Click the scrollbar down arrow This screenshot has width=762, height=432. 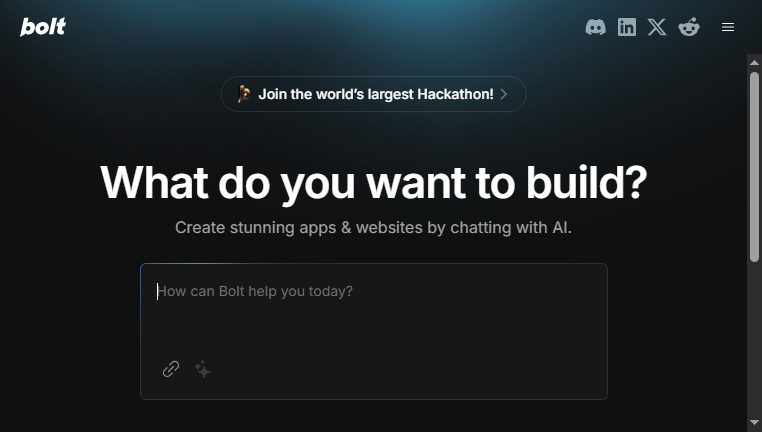click(x=754, y=422)
